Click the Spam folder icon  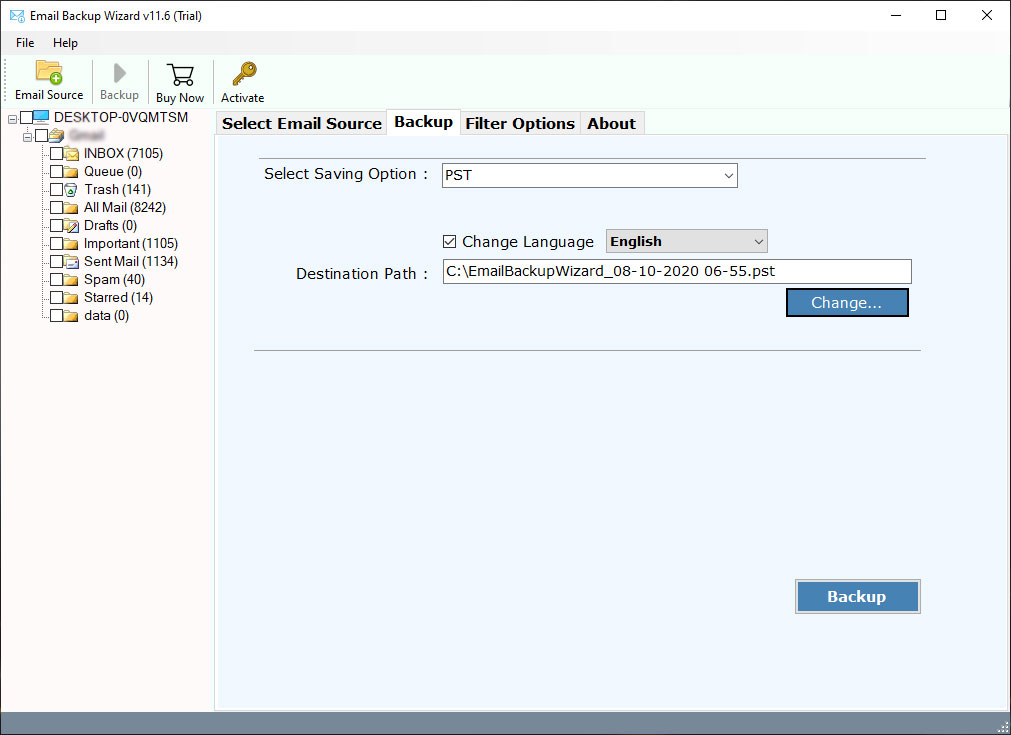point(72,280)
